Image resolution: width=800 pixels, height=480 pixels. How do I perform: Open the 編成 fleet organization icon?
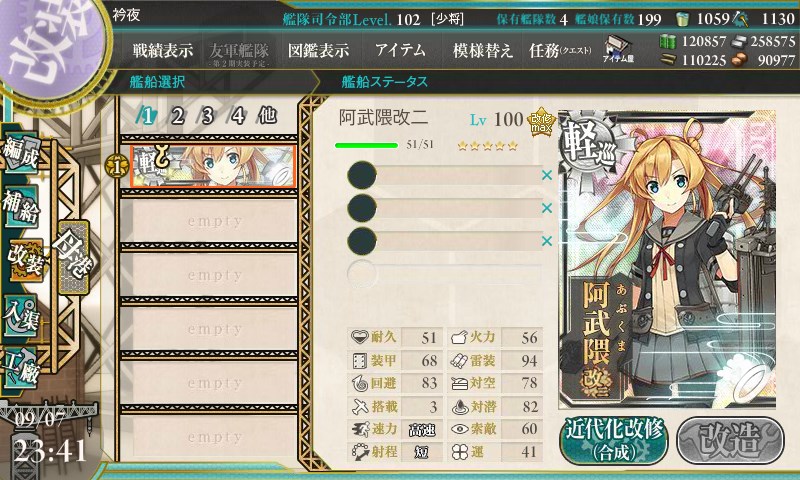20,153
